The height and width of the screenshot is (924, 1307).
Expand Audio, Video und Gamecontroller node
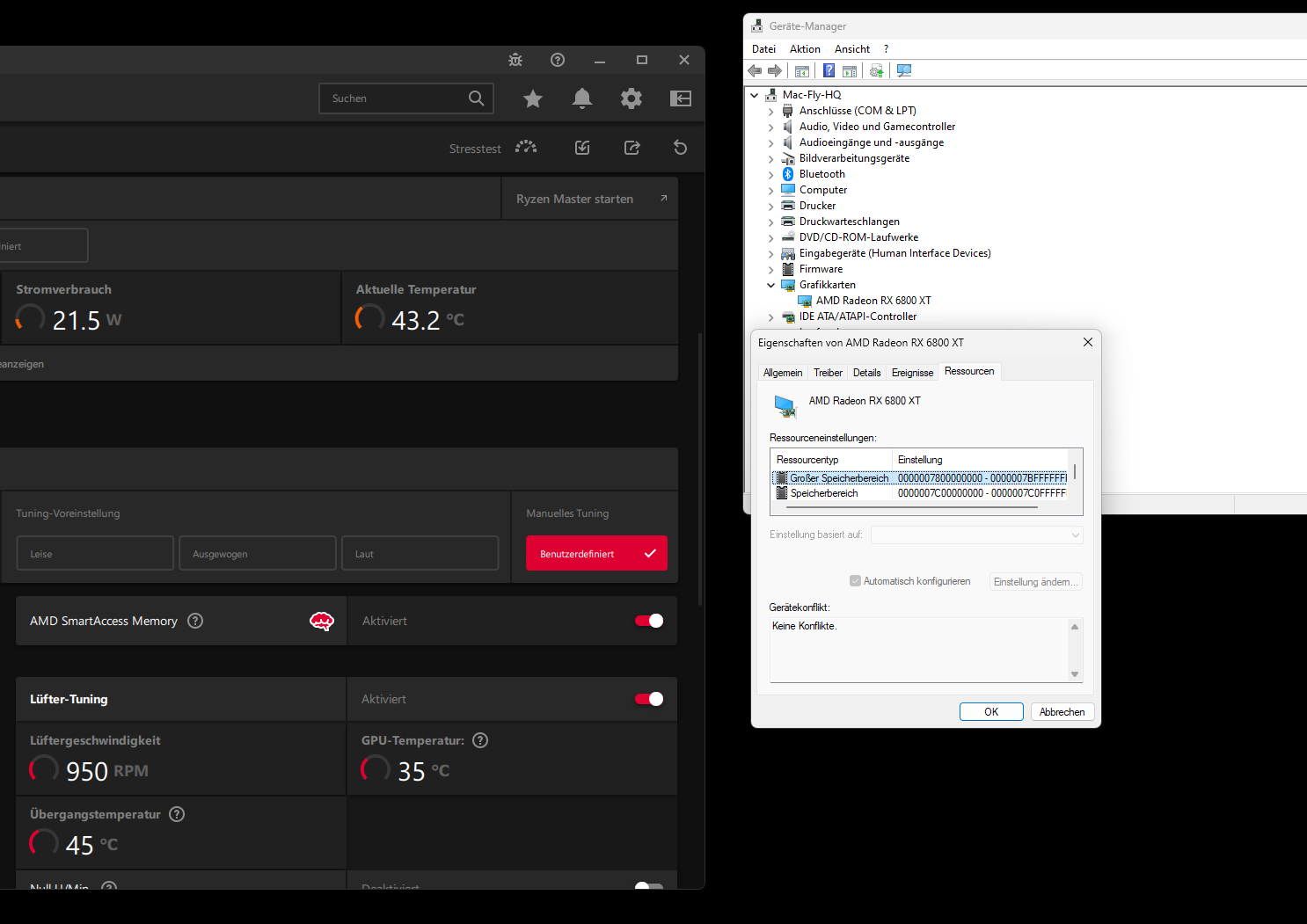click(771, 127)
